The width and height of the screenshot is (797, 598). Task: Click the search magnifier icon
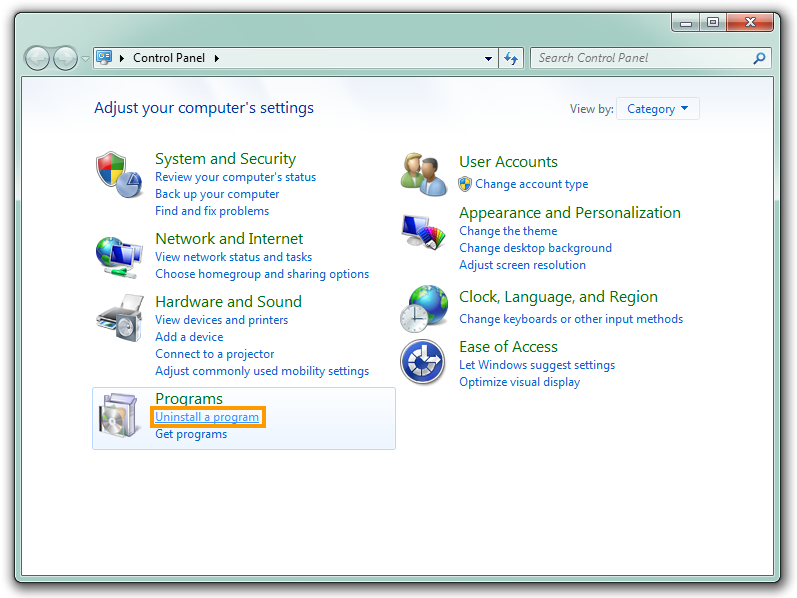click(760, 58)
